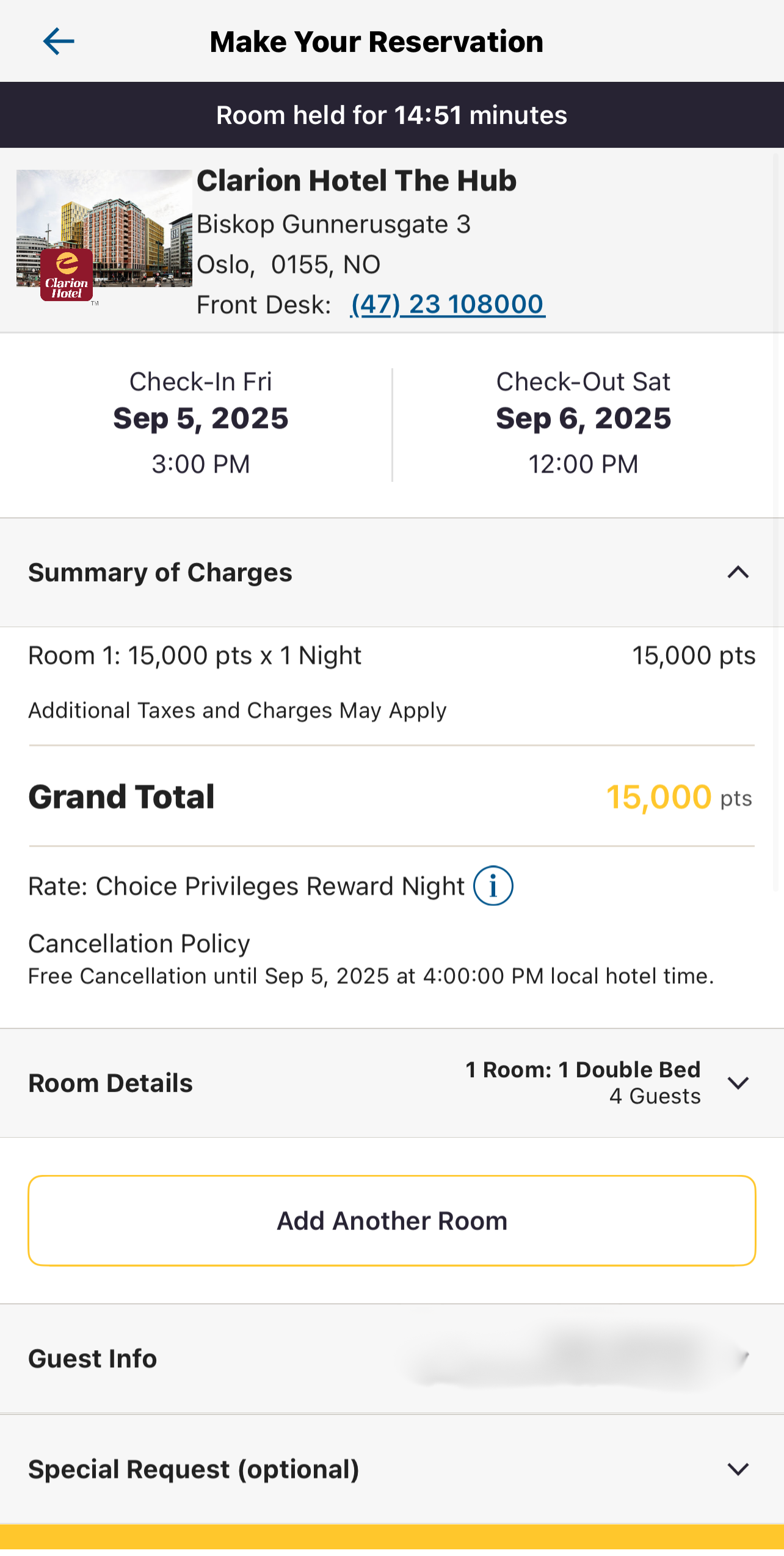Tap the edit icon in Guest Info

point(743,1358)
